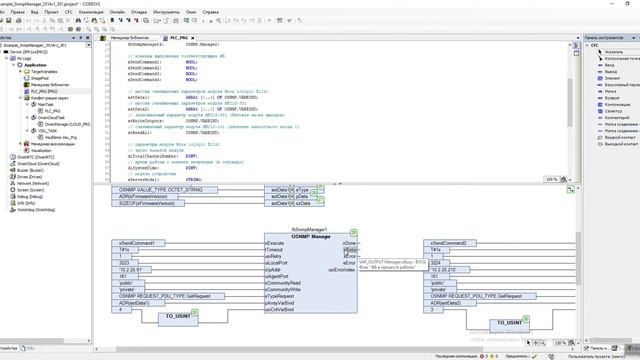
Task: Click the Find binoculars toolbar icon
Action: point(78,20)
